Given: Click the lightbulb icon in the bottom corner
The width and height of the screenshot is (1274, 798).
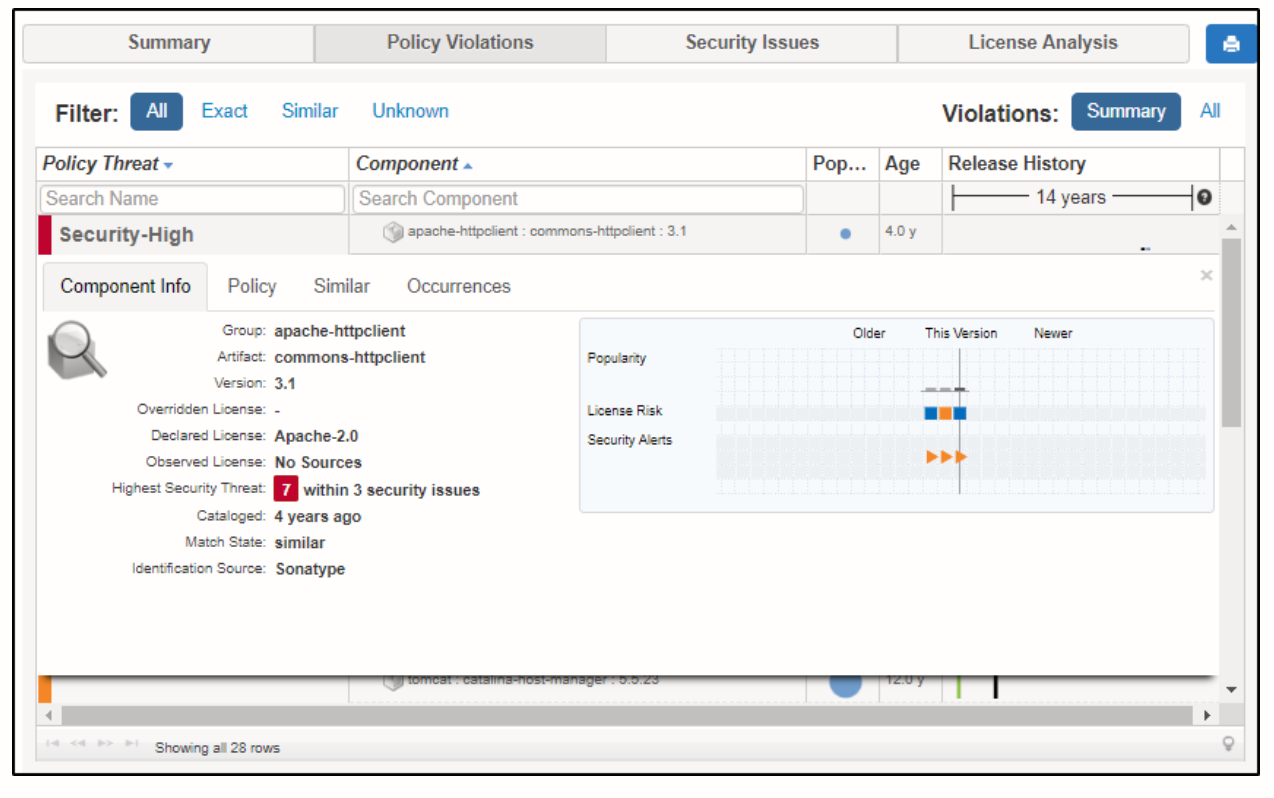Looking at the screenshot, I should [1228, 743].
